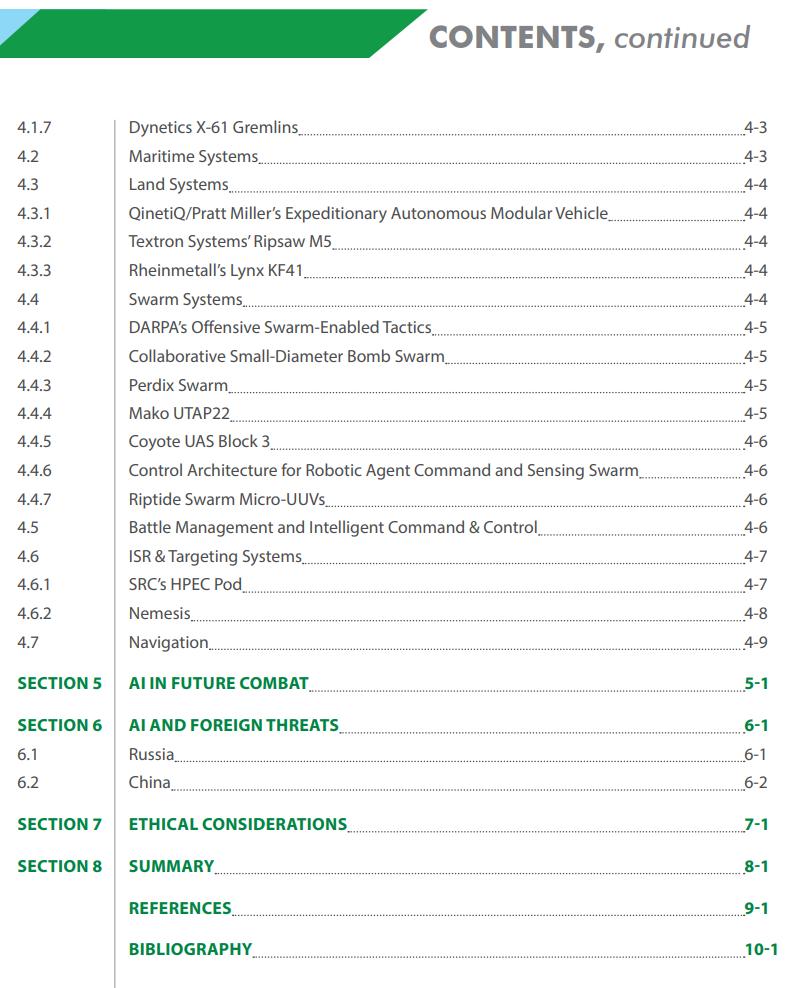The width and height of the screenshot is (791, 988).
Task: Click section number 4.6.1
Action: (x=33, y=585)
